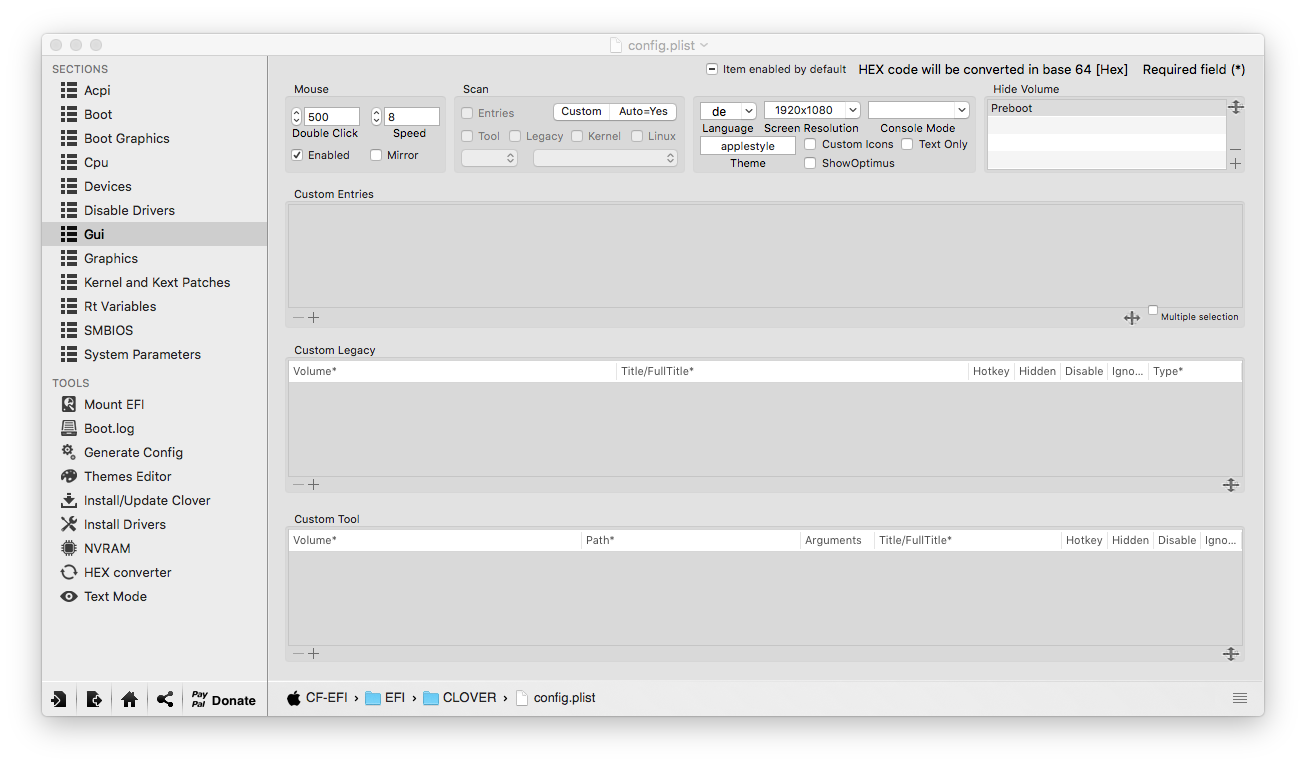Remove Hide Volume entry with minus
Screen dimensions: 1306x766
point(1236,149)
